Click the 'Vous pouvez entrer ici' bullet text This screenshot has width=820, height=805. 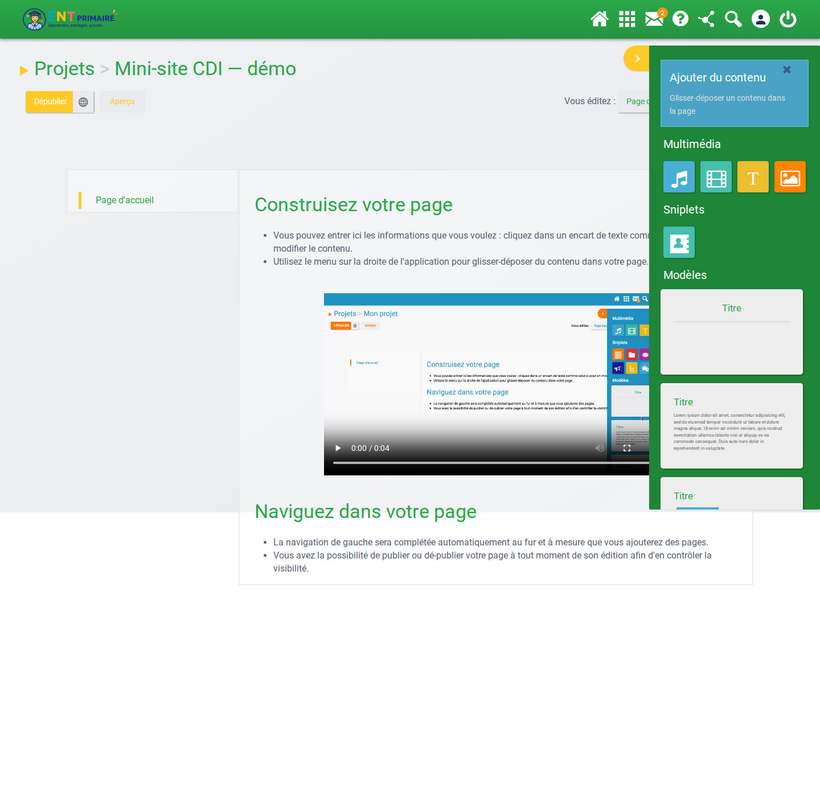pyautogui.click(x=461, y=242)
